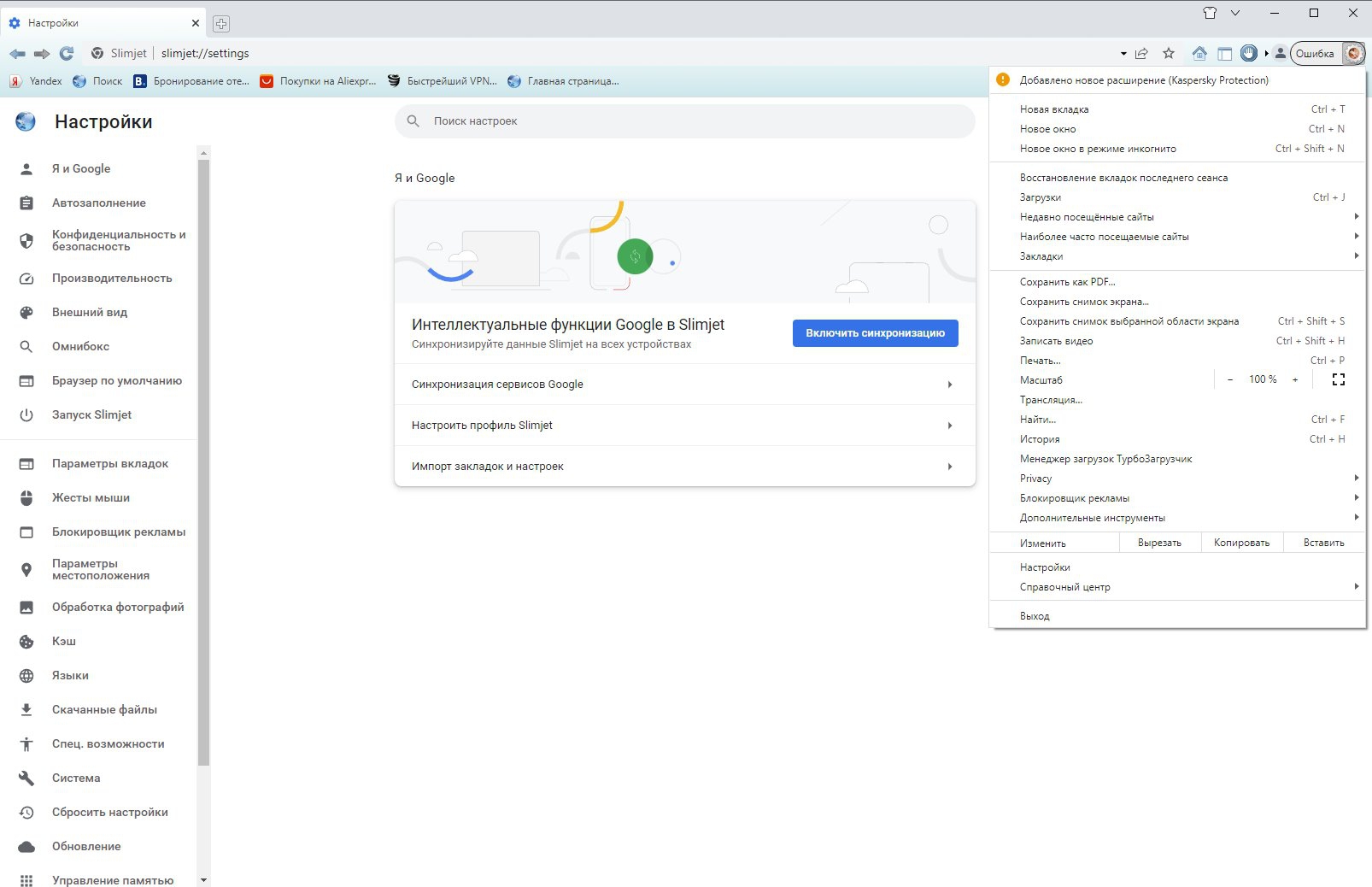The width and height of the screenshot is (1372, 887).
Task: Click Включить синхронизацию button
Action: [875, 333]
